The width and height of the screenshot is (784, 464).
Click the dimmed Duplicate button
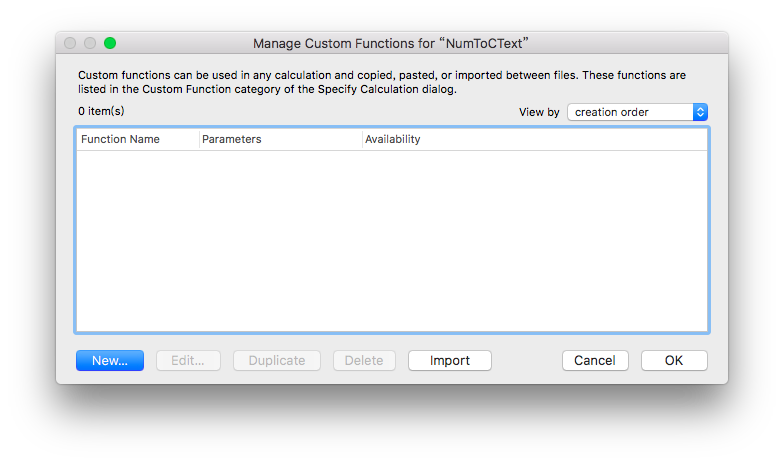coord(276,360)
